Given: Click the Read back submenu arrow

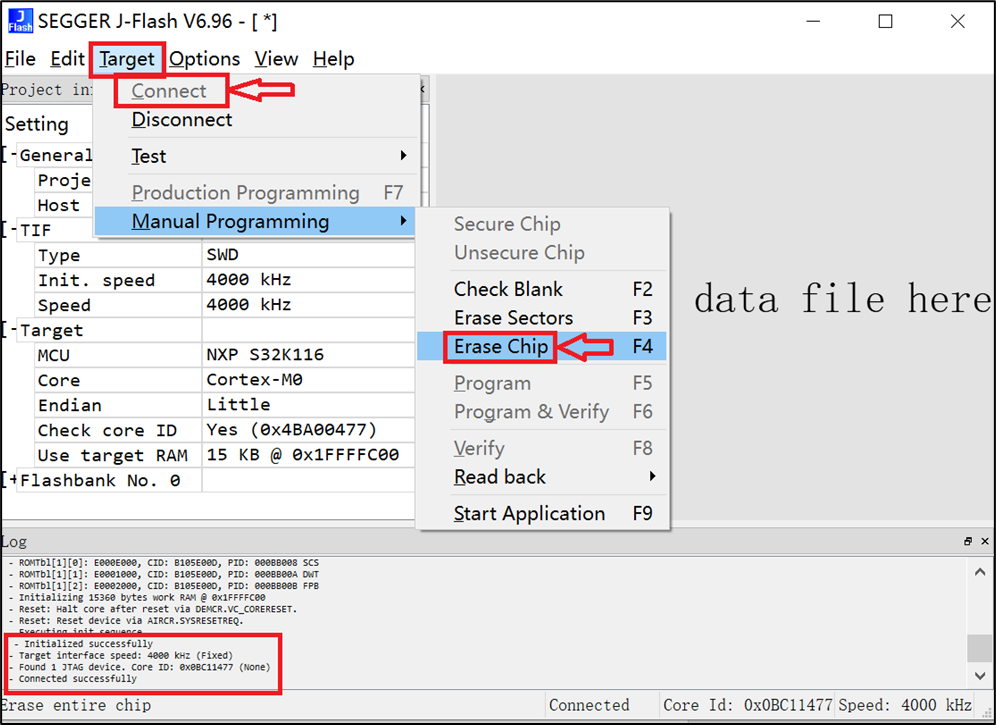Looking at the screenshot, I should pos(652,477).
